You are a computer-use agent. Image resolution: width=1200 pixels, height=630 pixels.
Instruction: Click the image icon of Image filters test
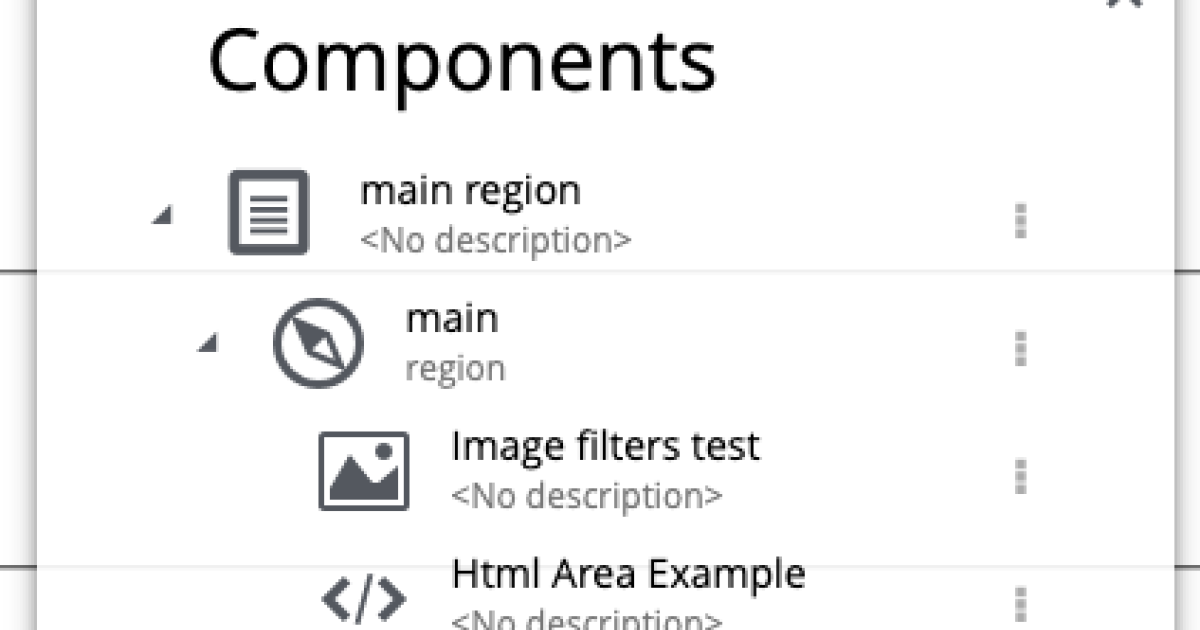pyautogui.click(x=364, y=470)
